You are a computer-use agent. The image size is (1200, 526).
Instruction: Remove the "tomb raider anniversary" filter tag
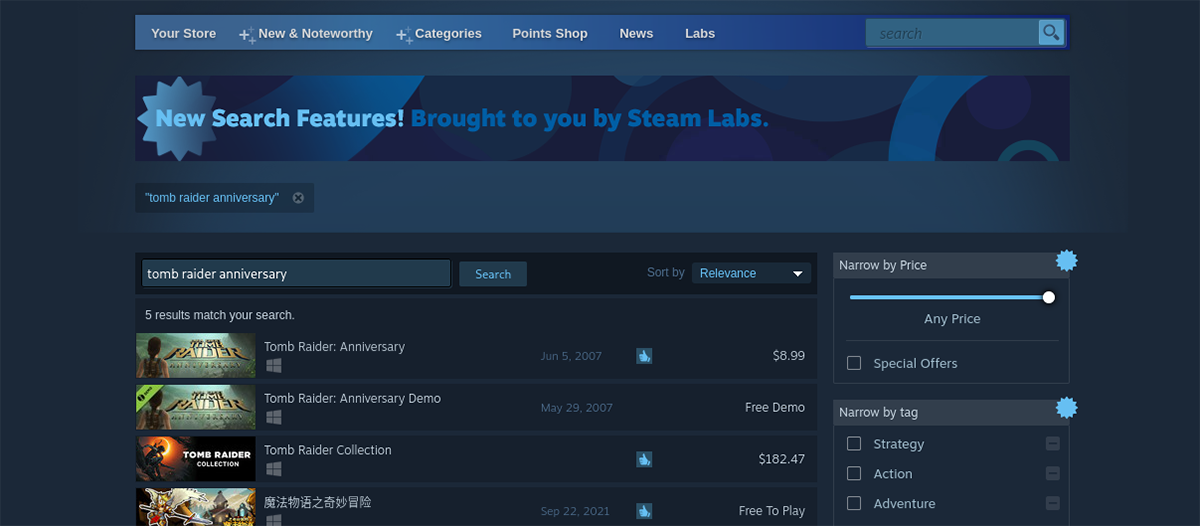(x=298, y=198)
